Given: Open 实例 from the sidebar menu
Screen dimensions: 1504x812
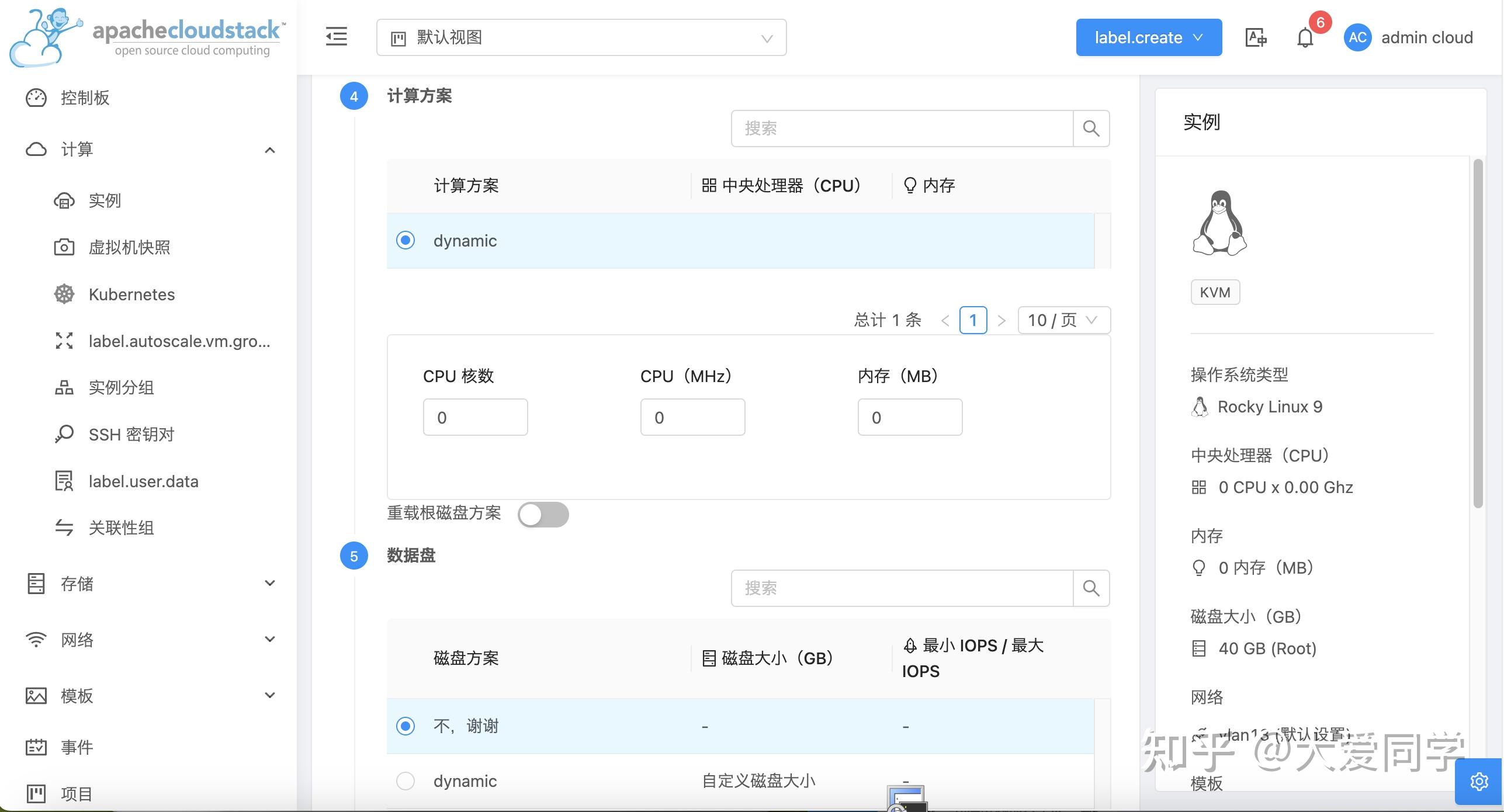Looking at the screenshot, I should click(104, 200).
